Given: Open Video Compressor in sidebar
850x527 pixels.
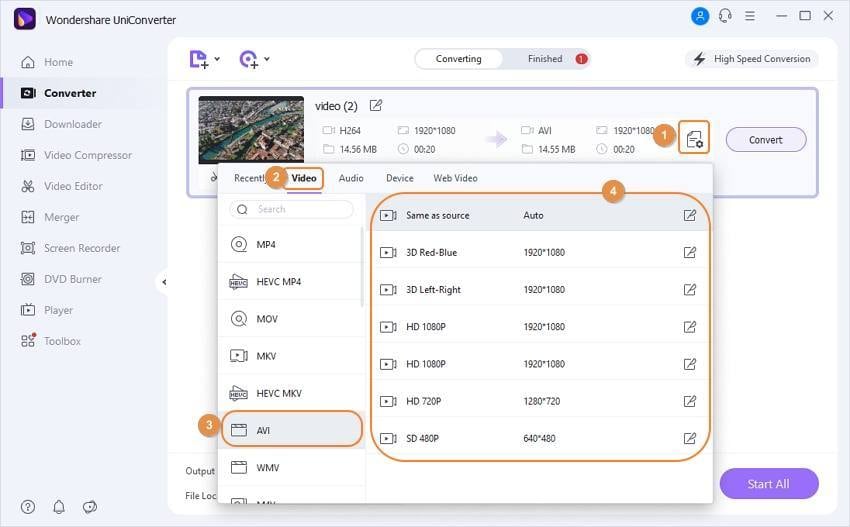Looking at the screenshot, I should point(76,155).
